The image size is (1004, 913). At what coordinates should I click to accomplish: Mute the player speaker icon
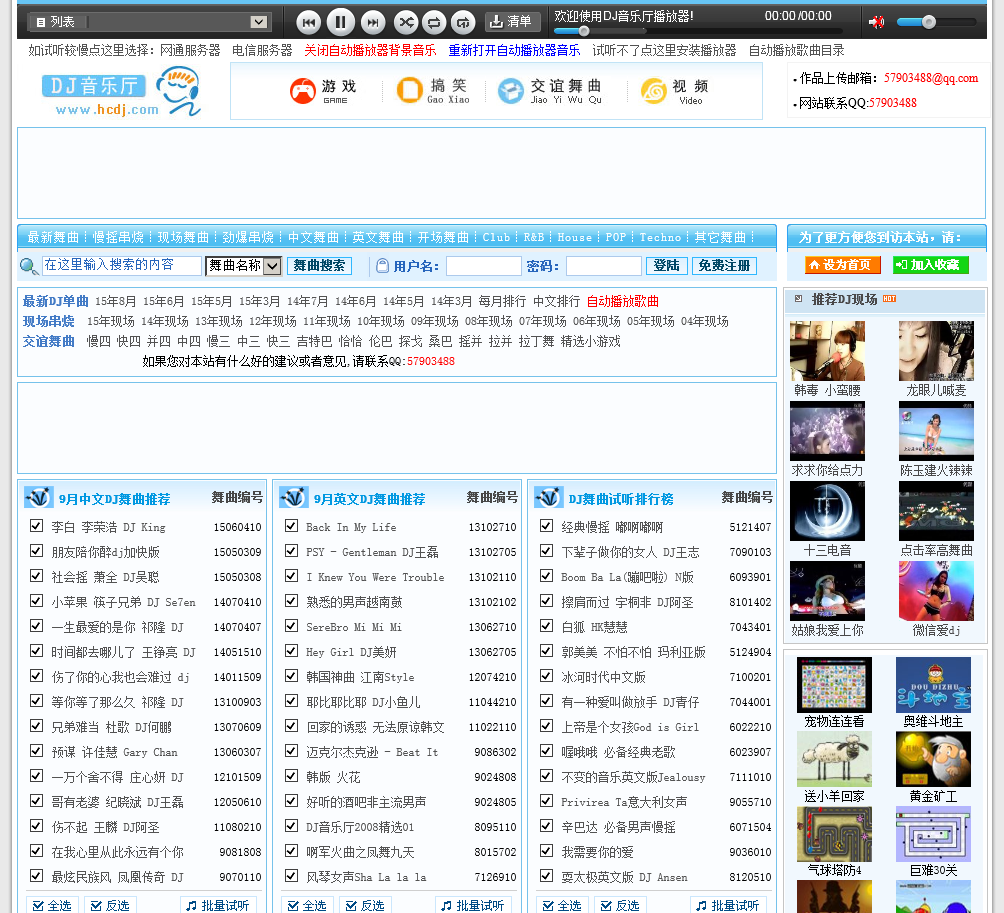point(876,22)
